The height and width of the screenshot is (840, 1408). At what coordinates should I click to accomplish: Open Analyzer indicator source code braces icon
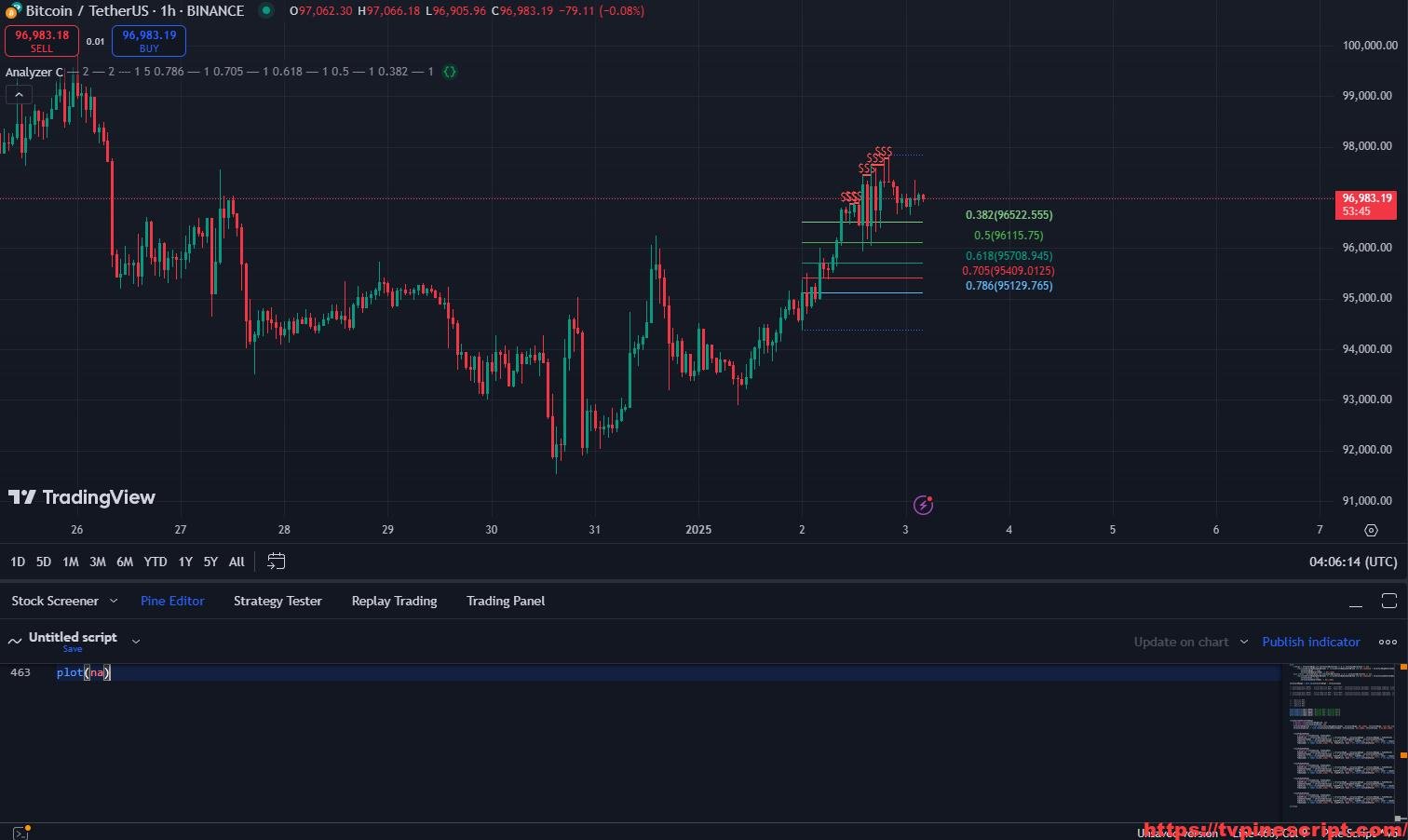[450, 72]
